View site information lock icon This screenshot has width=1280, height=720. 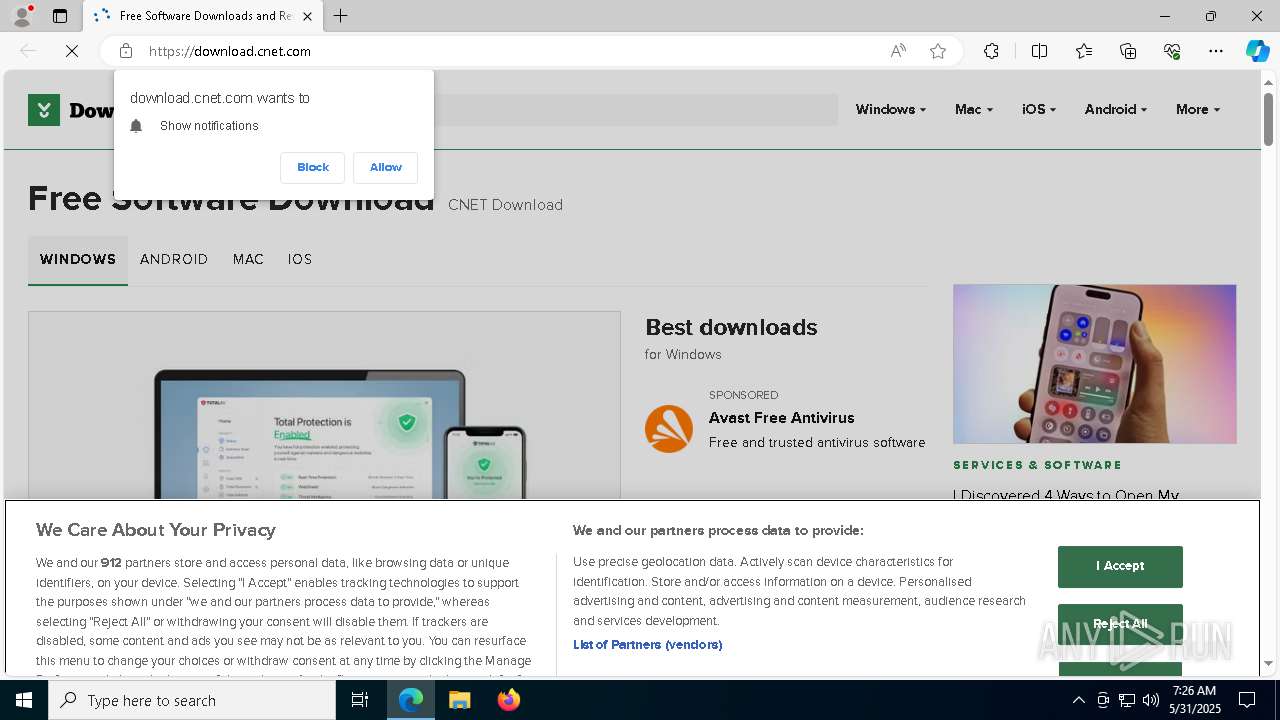126,51
